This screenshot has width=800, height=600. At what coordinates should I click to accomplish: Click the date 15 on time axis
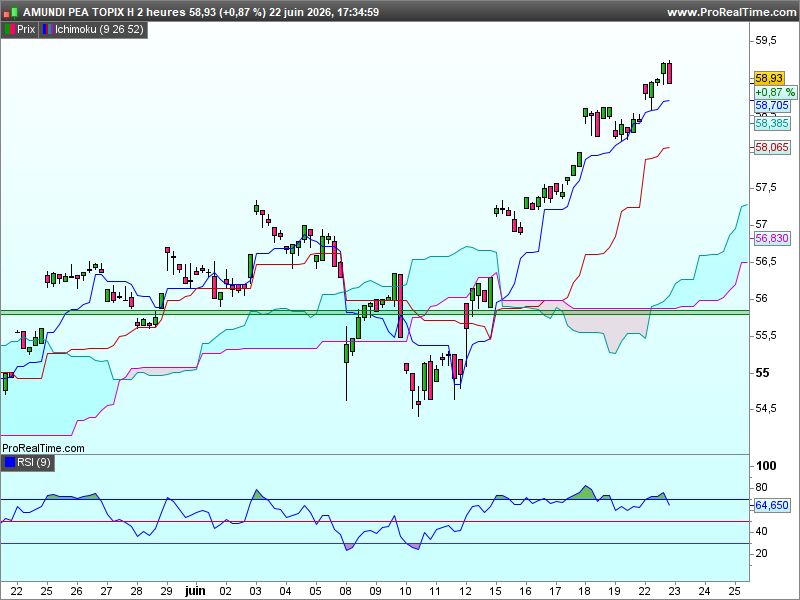(495, 591)
